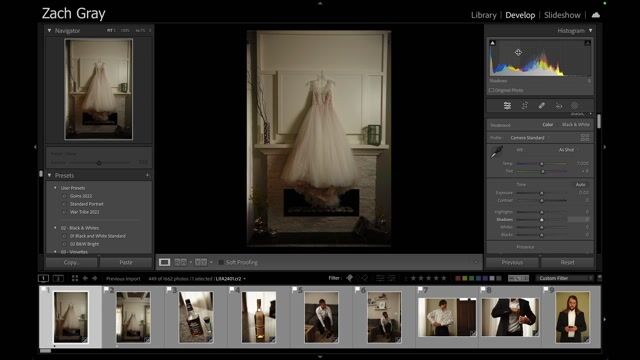Image resolution: width=640 pixels, height=360 pixels.
Task: Filter by red color label
Action: click(x=458, y=278)
